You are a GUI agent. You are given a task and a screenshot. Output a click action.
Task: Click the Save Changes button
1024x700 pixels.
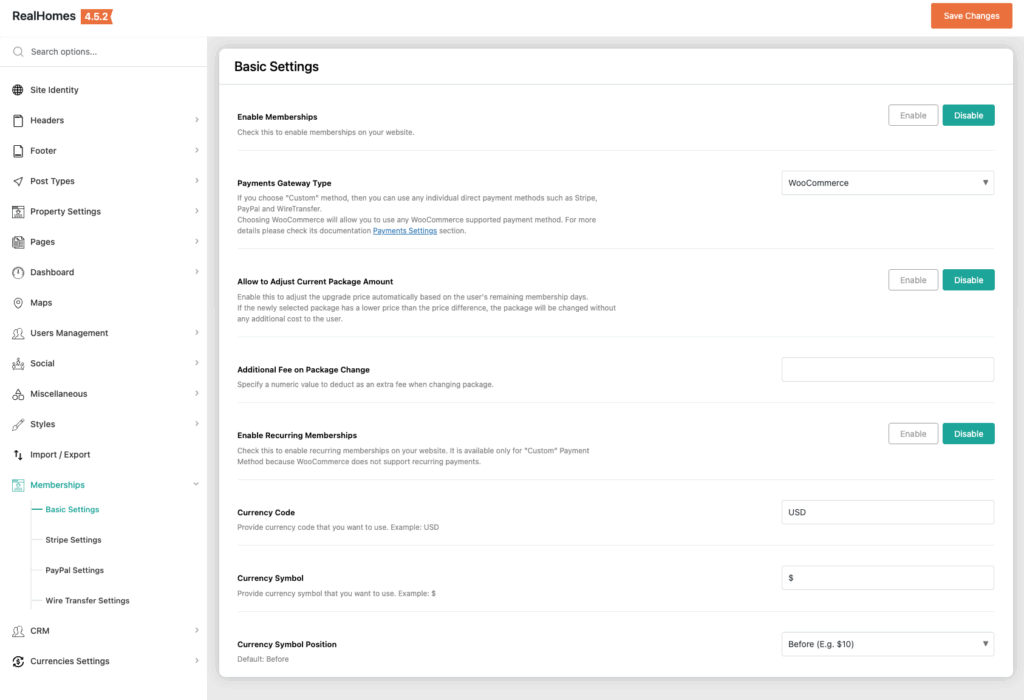click(971, 16)
